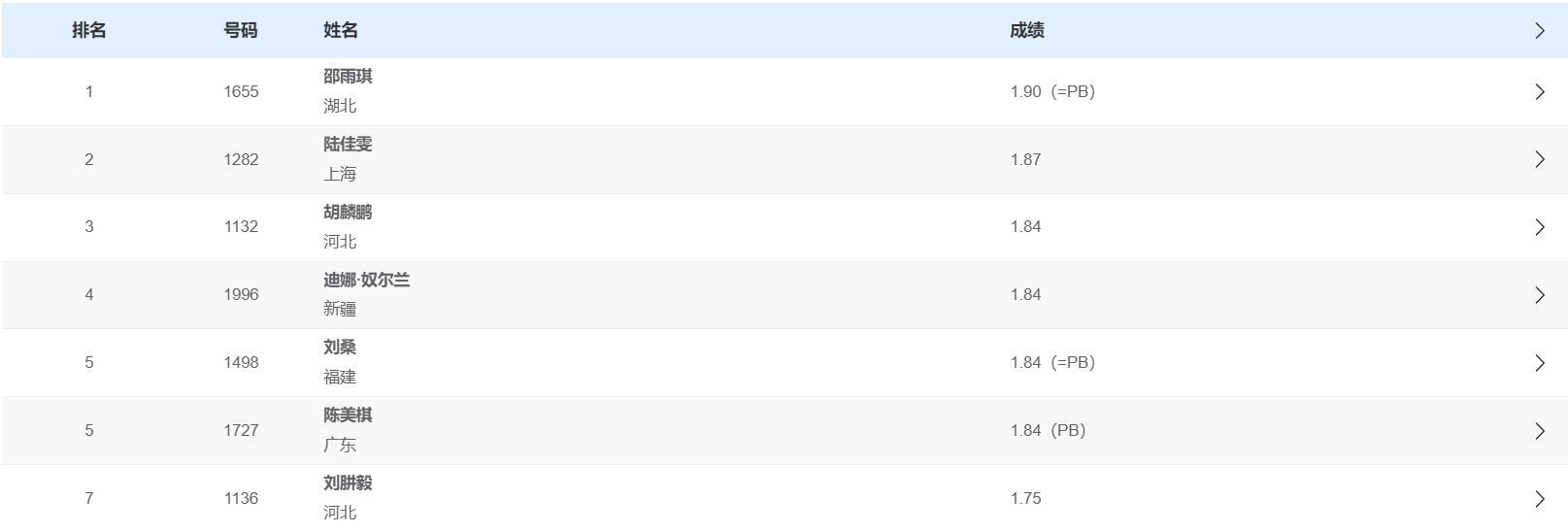Click bib number 1136
The image size is (1568, 532).
(241, 498)
